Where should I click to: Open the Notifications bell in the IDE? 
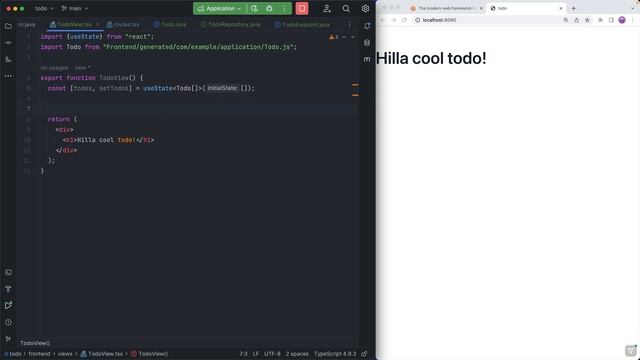[x=367, y=26]
